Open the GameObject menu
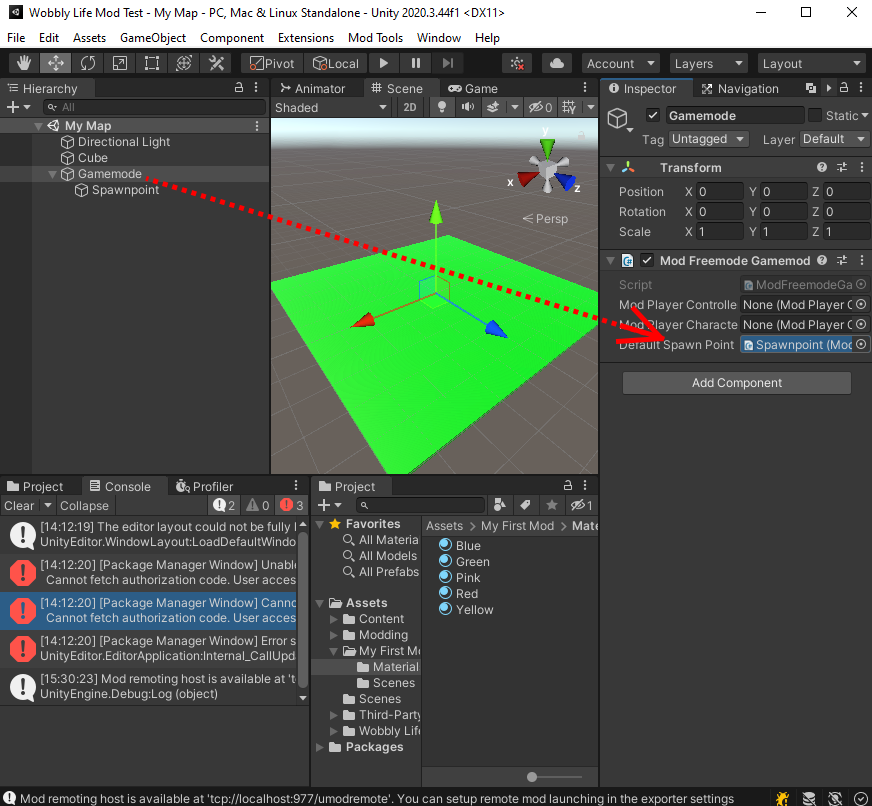 pyautogui.click(x=153, y=38)
